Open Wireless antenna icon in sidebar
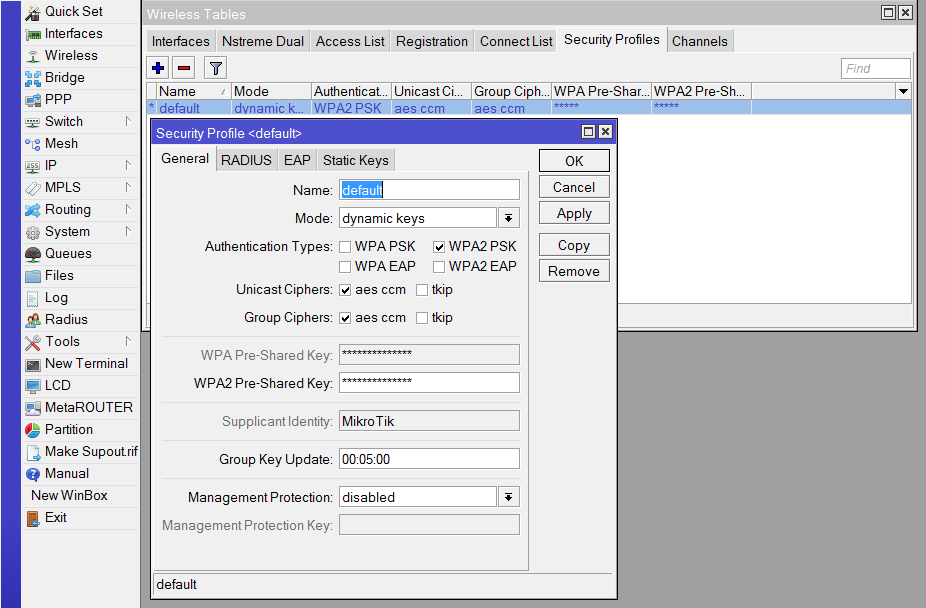 (x=33, y=56)
